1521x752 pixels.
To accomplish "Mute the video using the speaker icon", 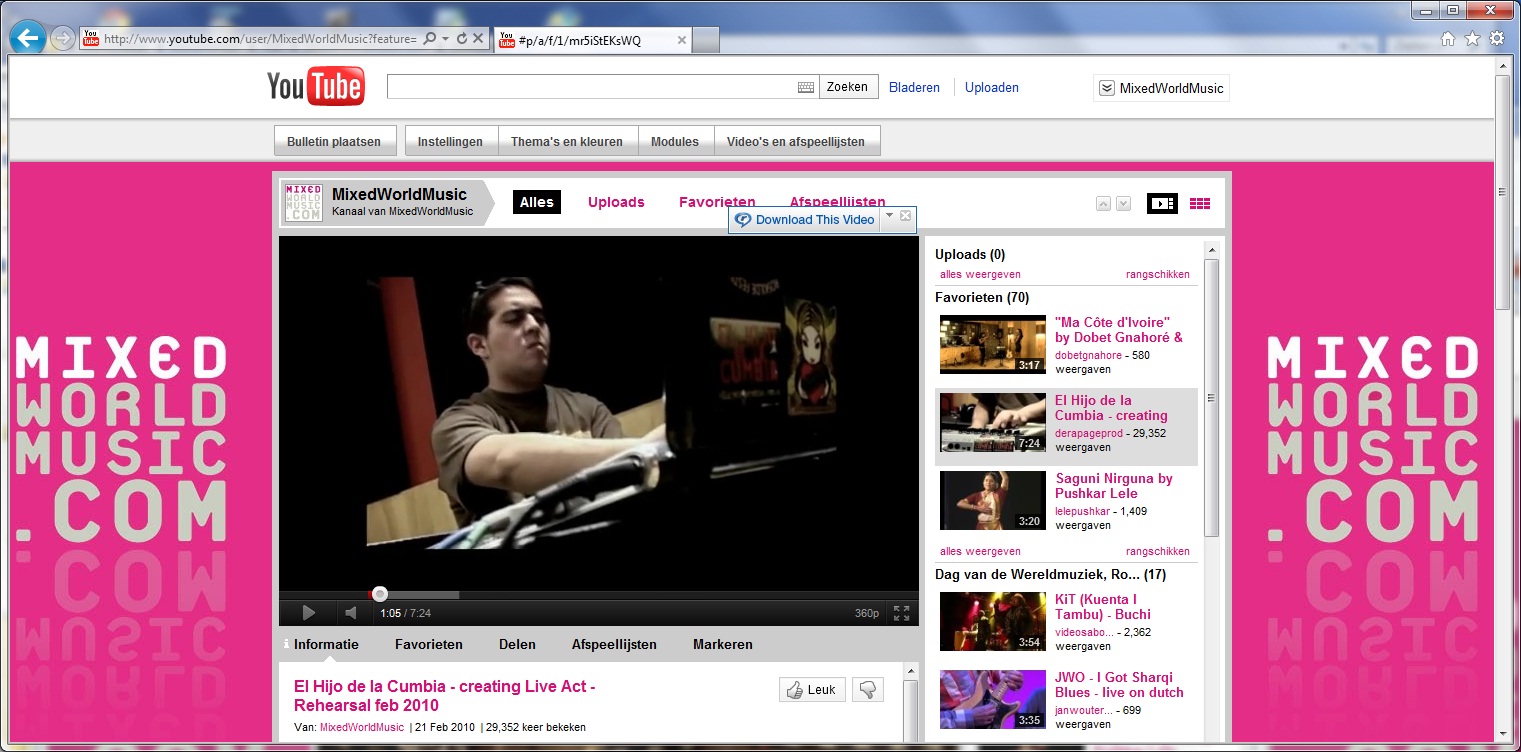I will pyautogui.click(x=351, y=613).
